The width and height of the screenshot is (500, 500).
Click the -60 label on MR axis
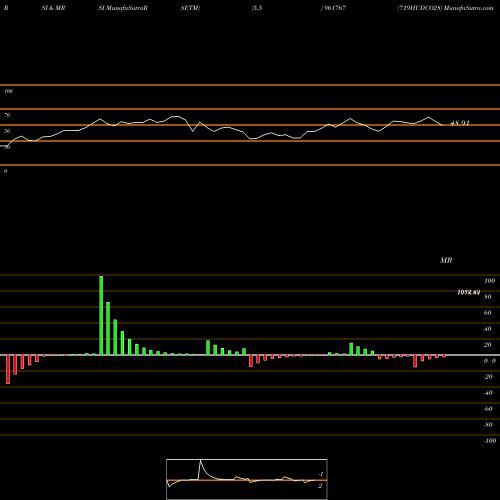click(x=488, y=409)
